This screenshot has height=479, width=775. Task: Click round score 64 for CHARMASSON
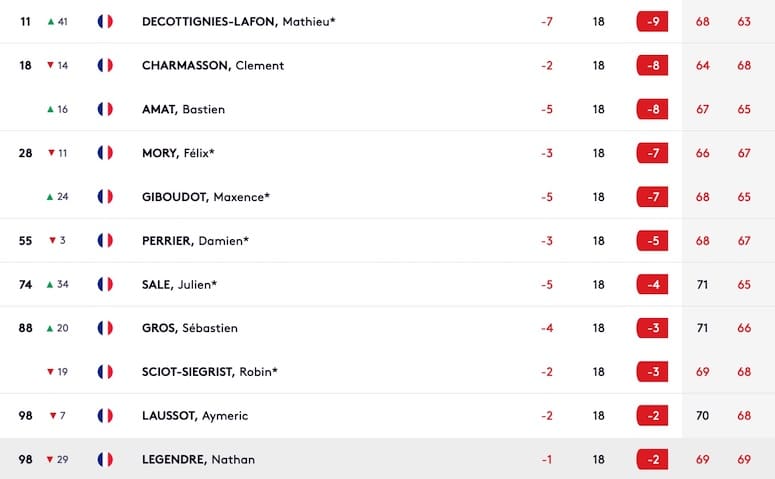702,65
